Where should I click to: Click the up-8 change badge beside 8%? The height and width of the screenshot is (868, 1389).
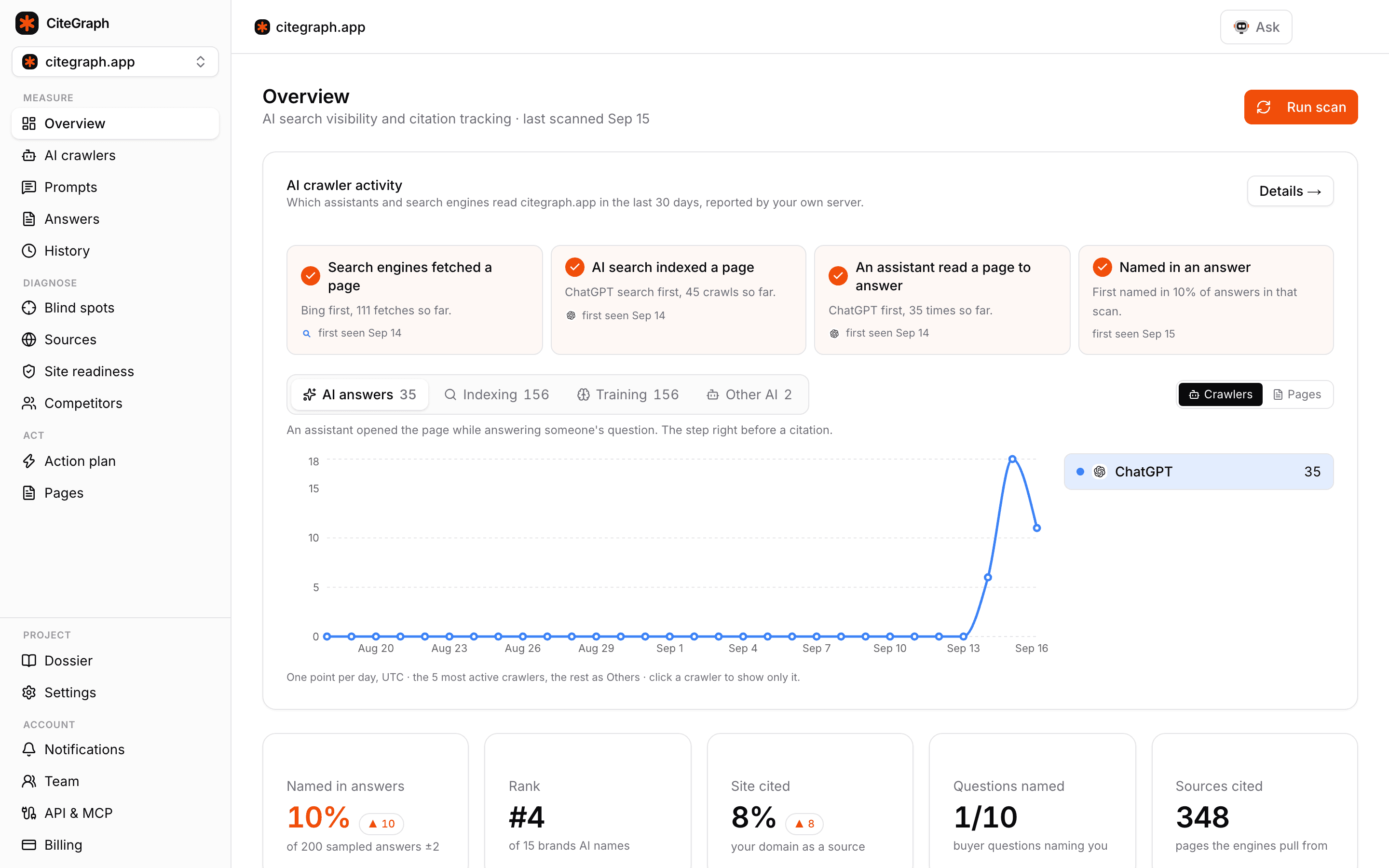(803, 824)
